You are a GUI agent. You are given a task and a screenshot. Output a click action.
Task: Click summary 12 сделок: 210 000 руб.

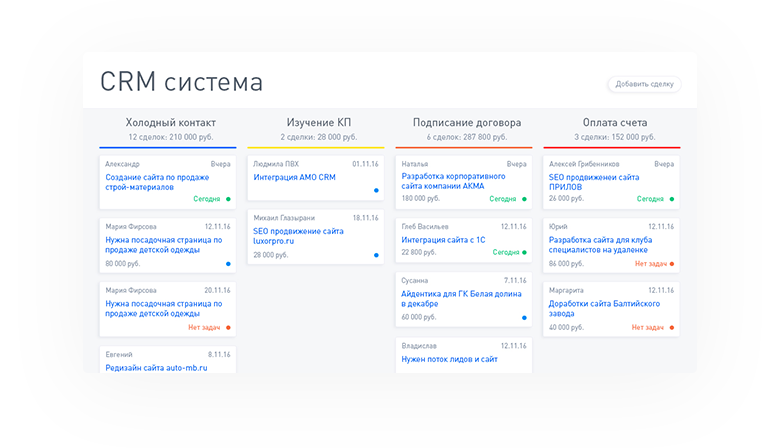coord(171,137)
